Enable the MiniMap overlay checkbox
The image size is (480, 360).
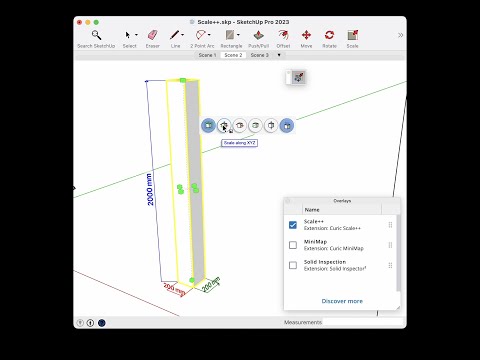[293, 245]
